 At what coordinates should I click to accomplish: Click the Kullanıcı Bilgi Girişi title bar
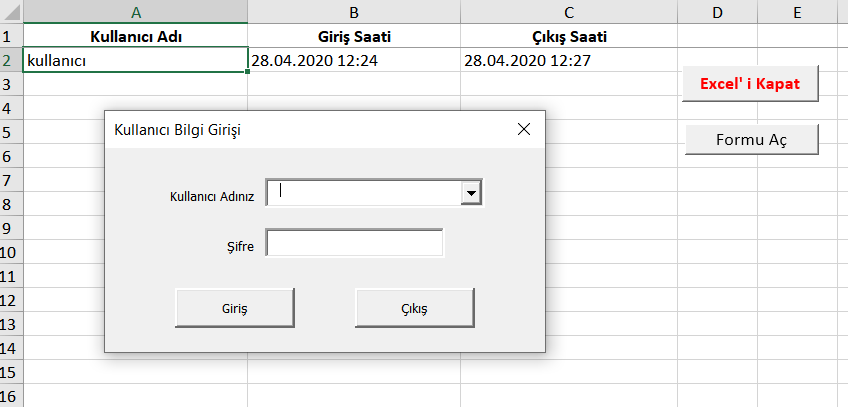pos(300,130)
